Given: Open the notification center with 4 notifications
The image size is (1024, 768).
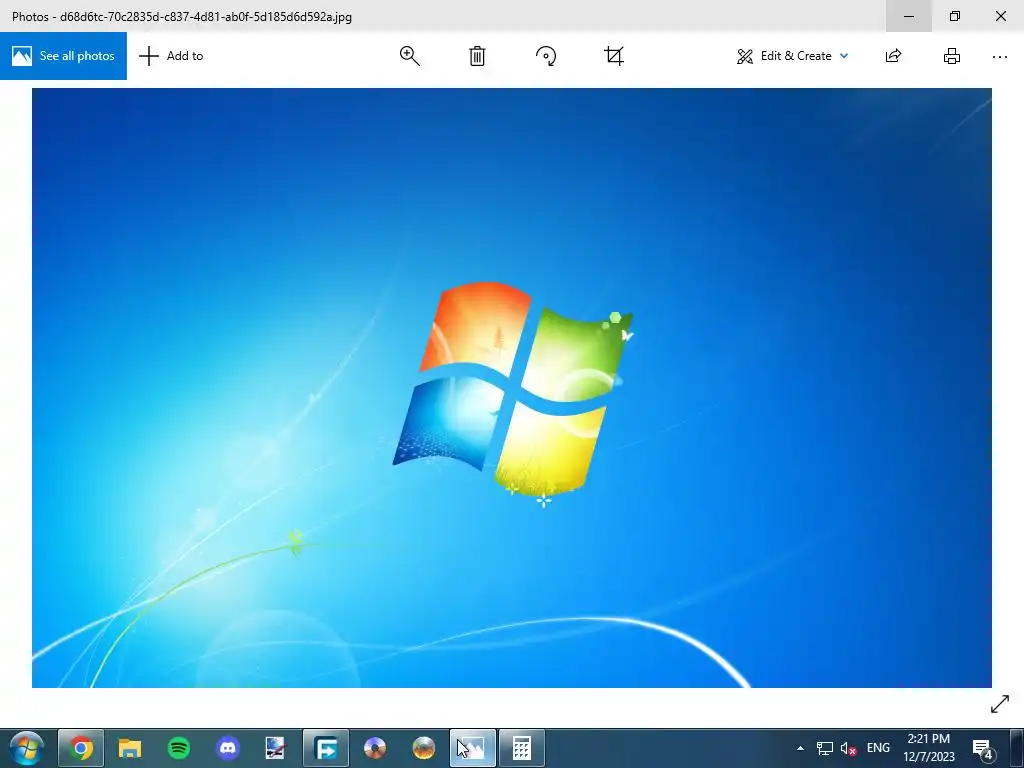Looking at the screenshot, I should tap(983, 749).
